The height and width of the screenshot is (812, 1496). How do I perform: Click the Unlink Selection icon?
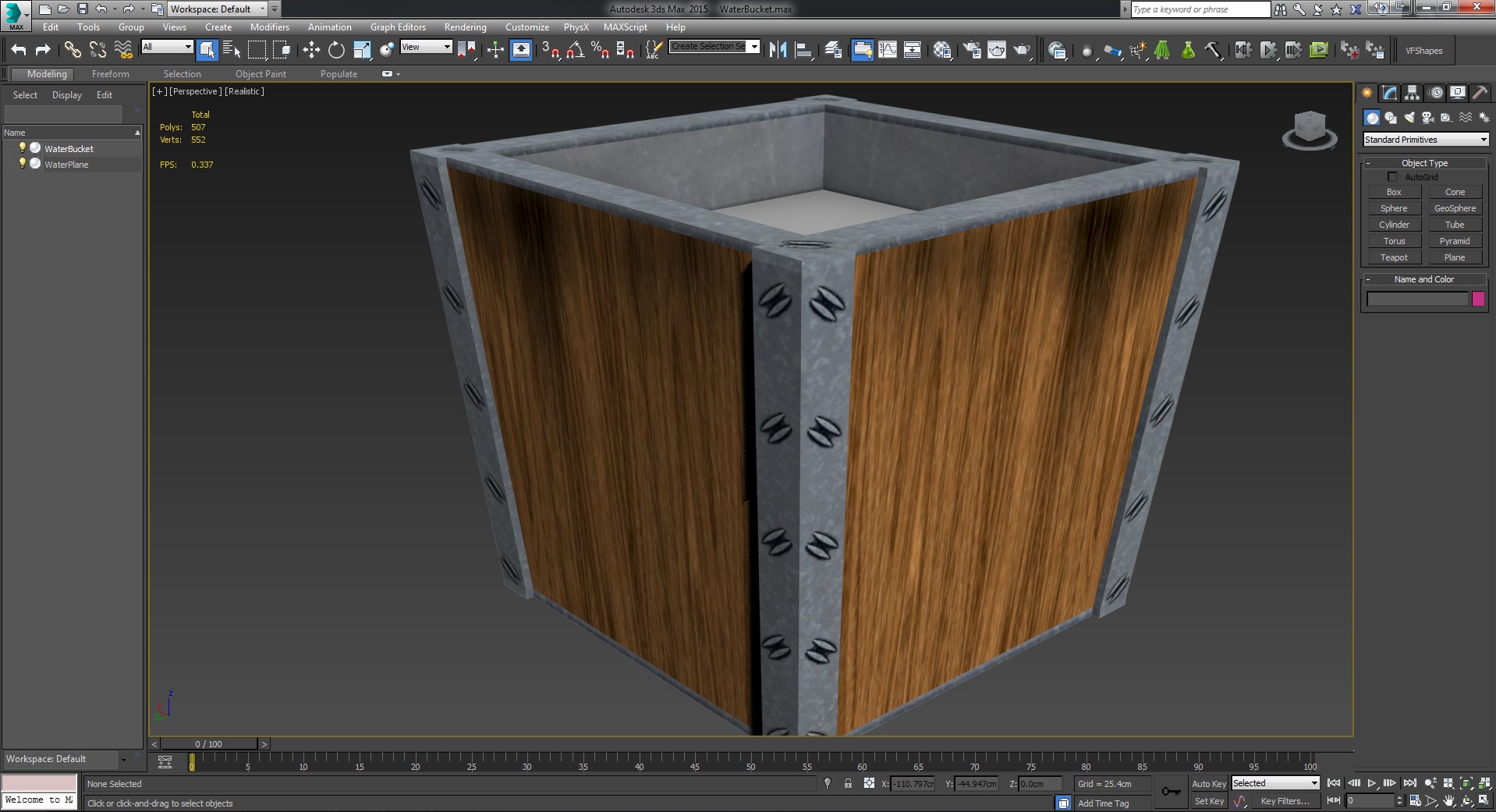point(97,50)
